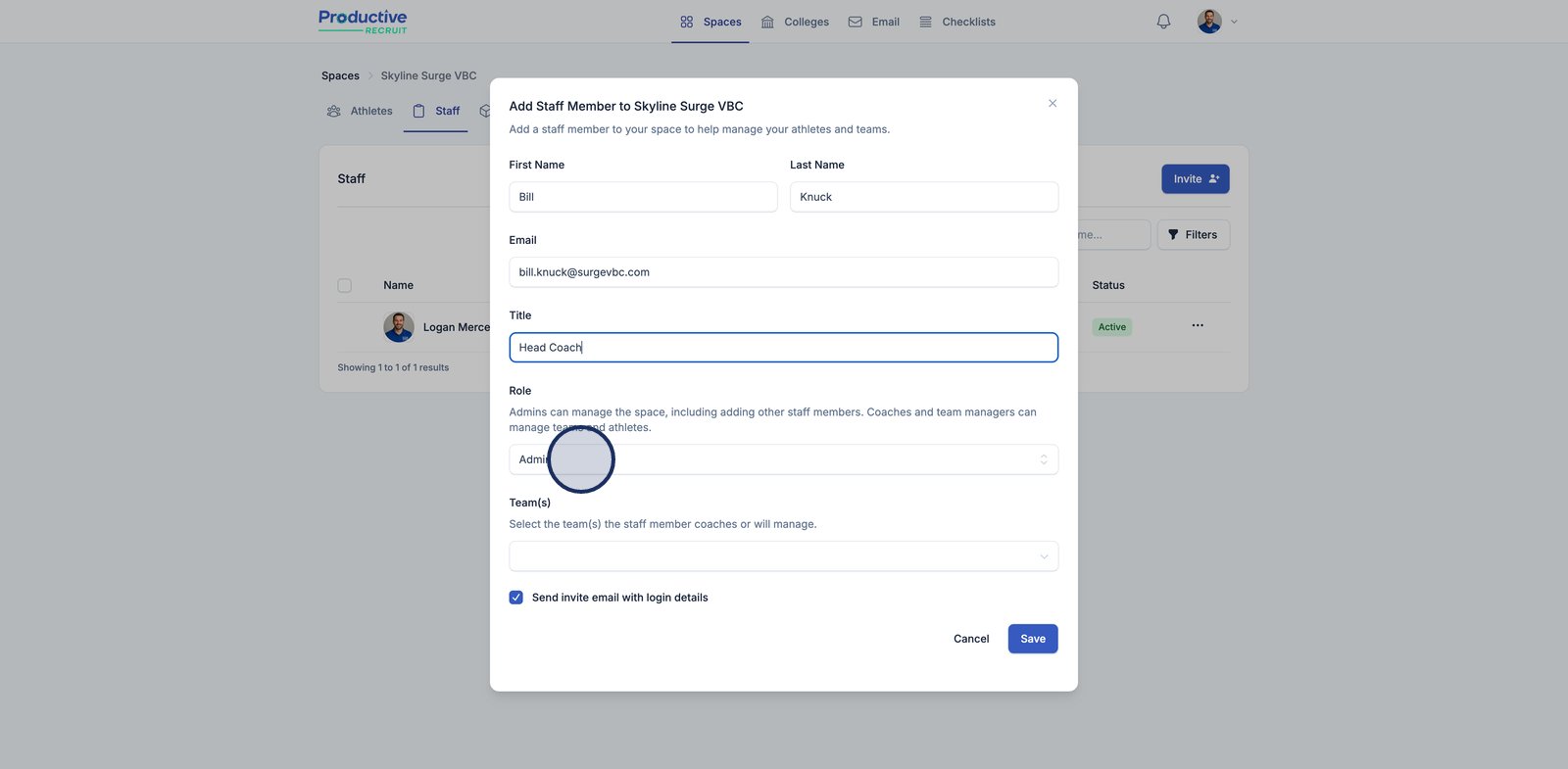The width and height of the screenshot is (1568, 769).
Task: Cancel adding the staff member
Action: pyautogui.click(x=971, y=639)
